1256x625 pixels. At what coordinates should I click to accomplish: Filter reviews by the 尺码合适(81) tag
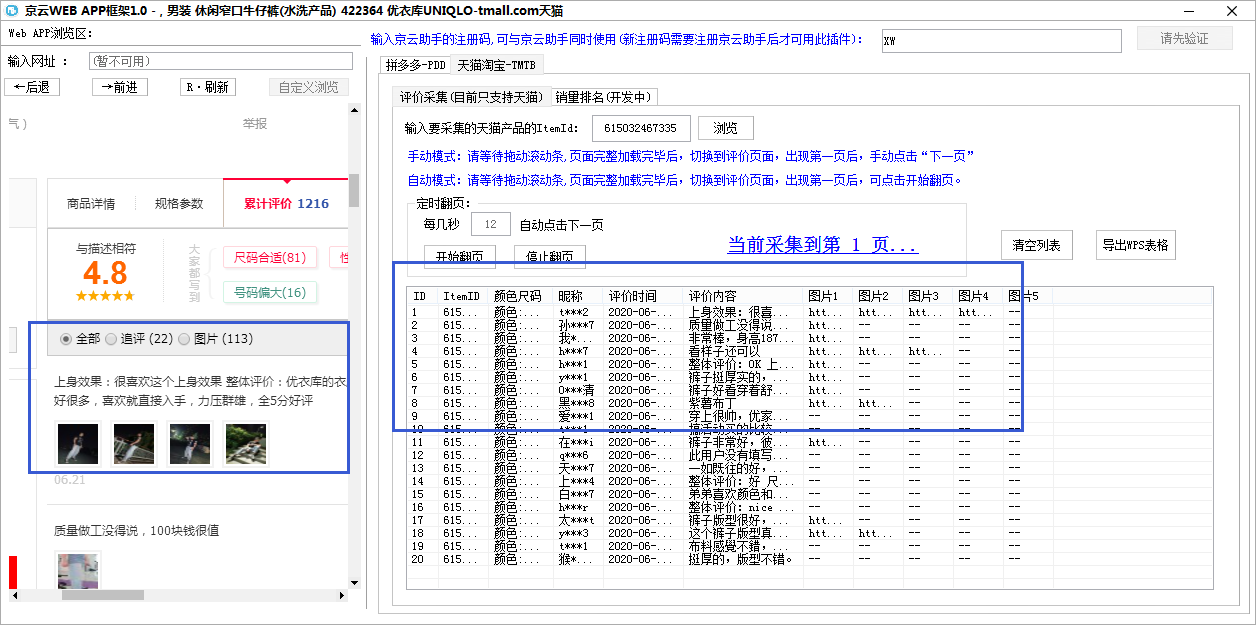coord(270,258)
